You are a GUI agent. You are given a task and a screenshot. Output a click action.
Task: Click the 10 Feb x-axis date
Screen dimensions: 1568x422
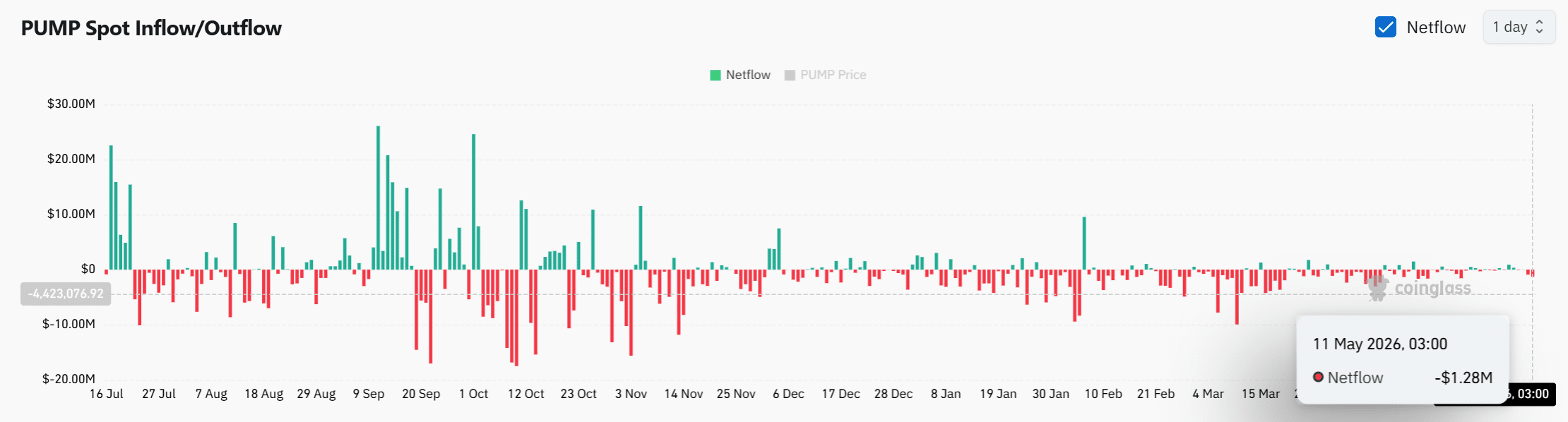pos(1103,394)
